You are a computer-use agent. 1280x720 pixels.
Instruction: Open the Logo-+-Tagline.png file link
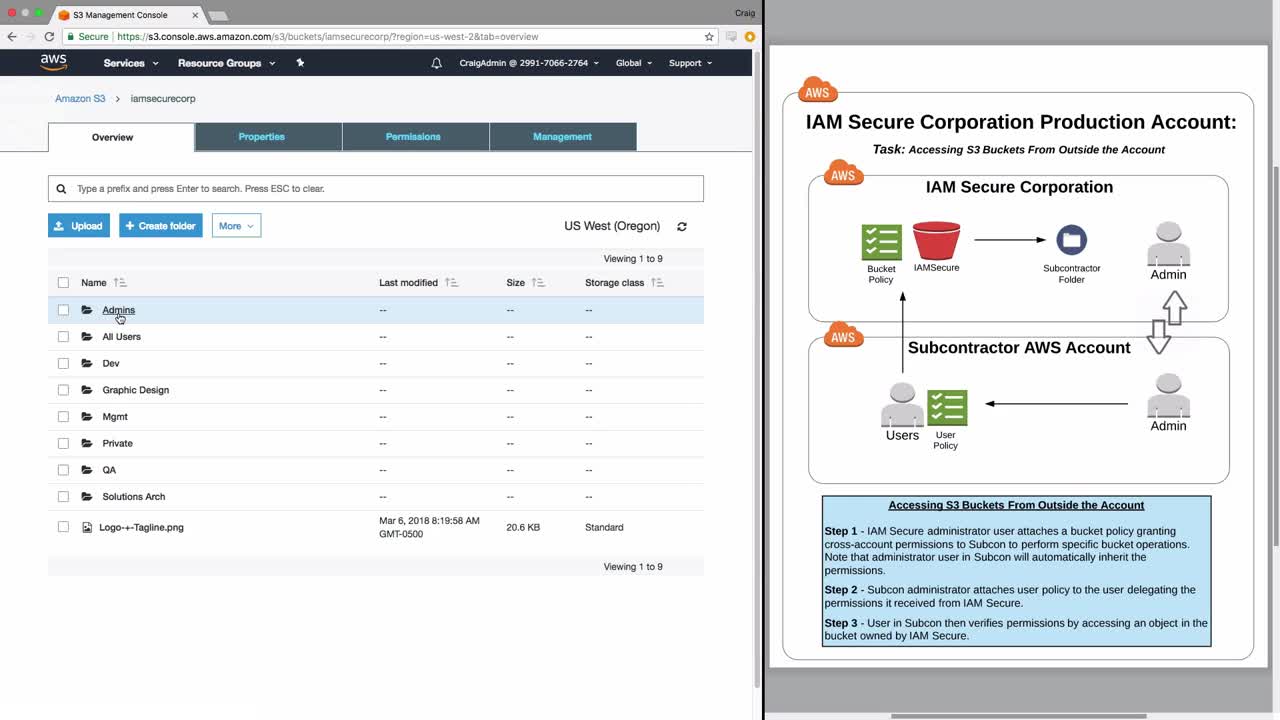point(141,527)
